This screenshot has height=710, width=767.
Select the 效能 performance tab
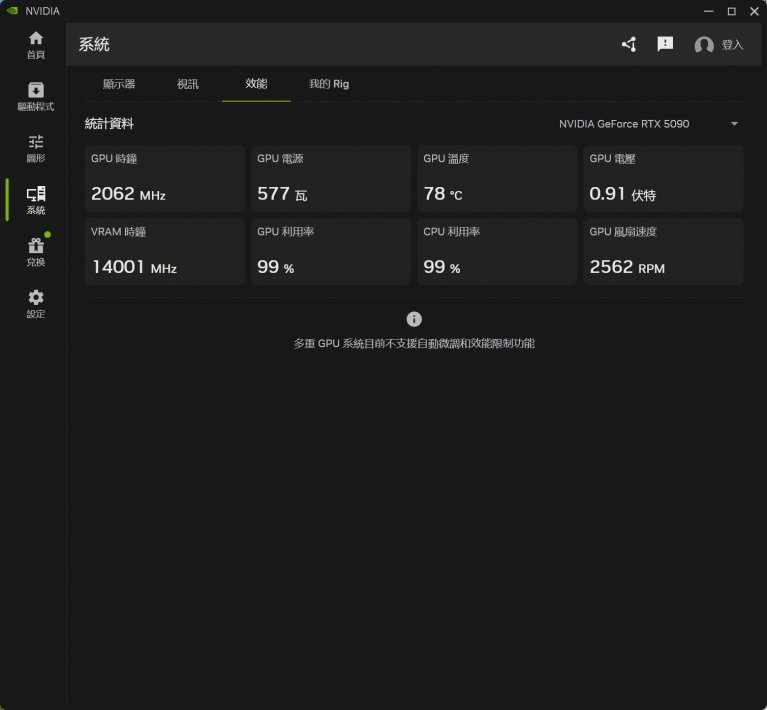(256, 84)
